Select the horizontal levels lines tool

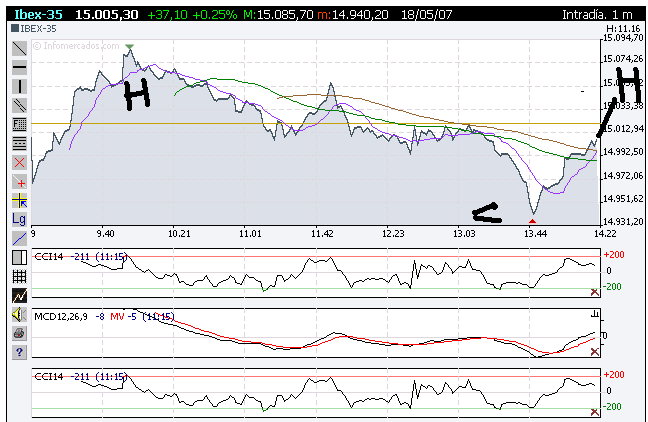pyautogui.click(x=19, y=143)
